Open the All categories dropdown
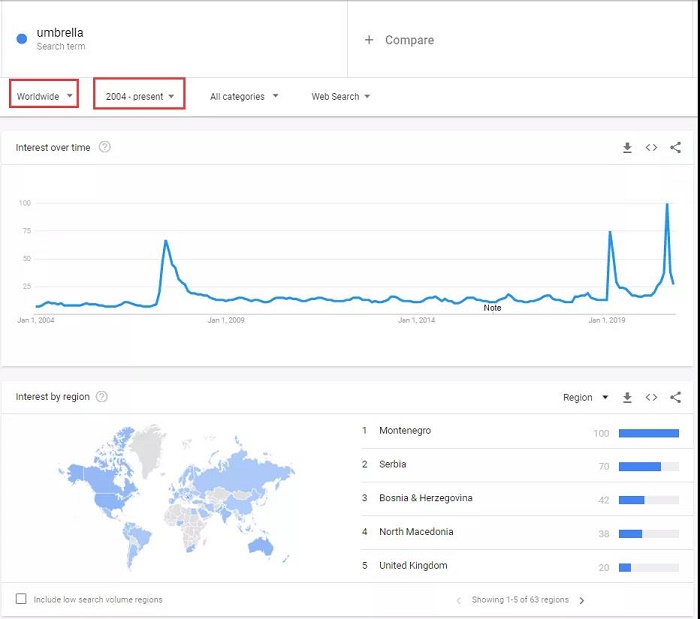The width and height of the screenshot is (700, 619). tap(244, 97)
